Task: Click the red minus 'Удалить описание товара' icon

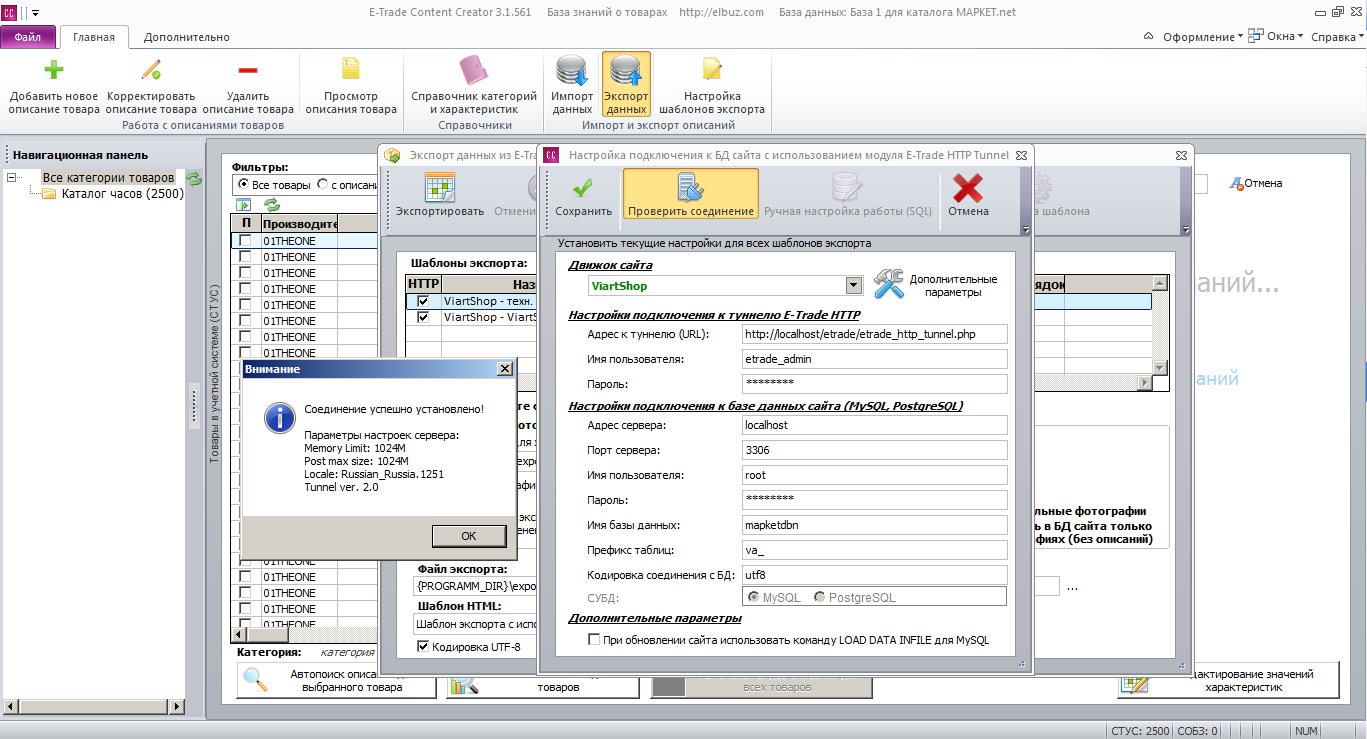Action: coord(248,69)
